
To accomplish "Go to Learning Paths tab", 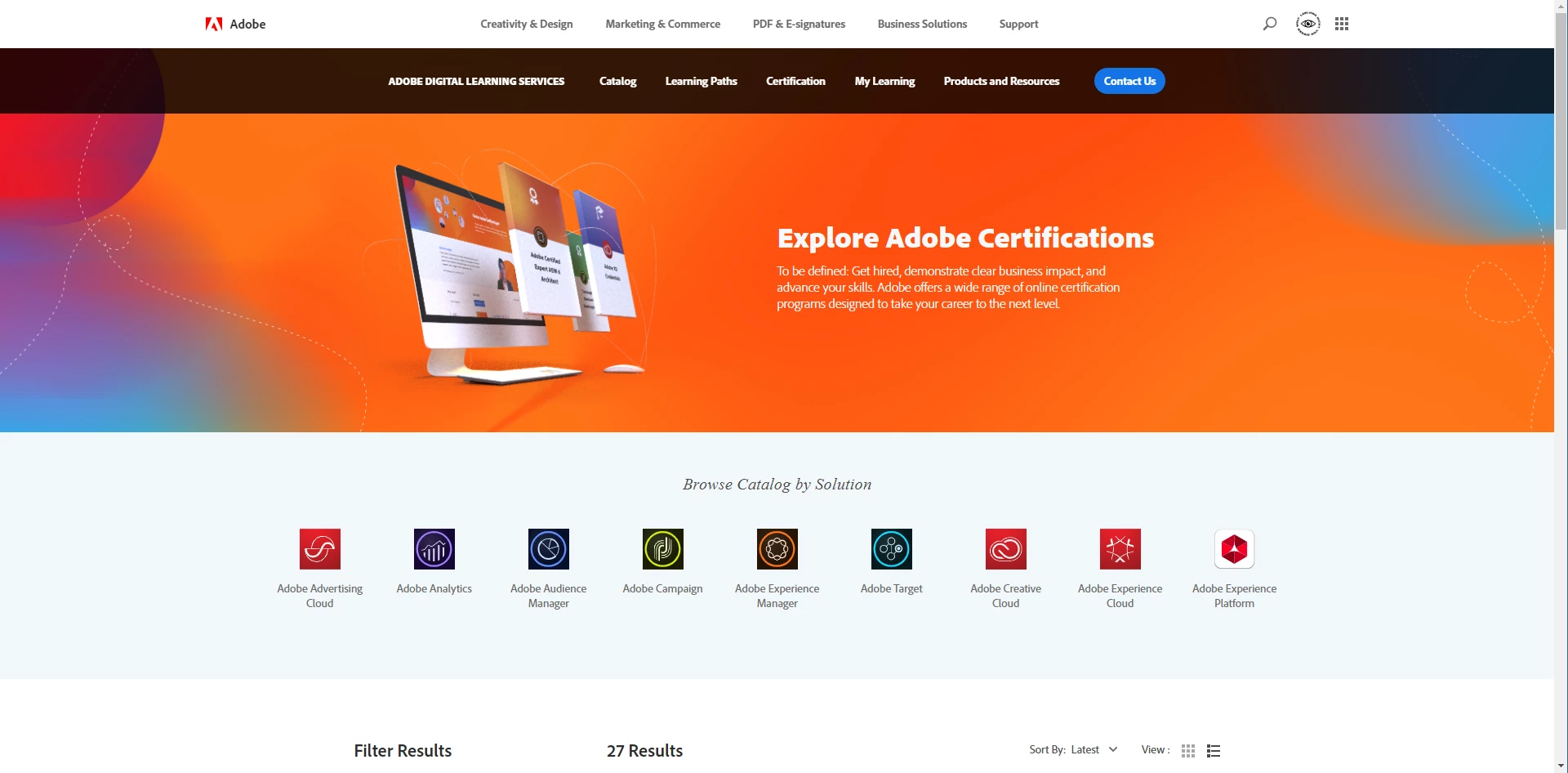I will point(701,81).
